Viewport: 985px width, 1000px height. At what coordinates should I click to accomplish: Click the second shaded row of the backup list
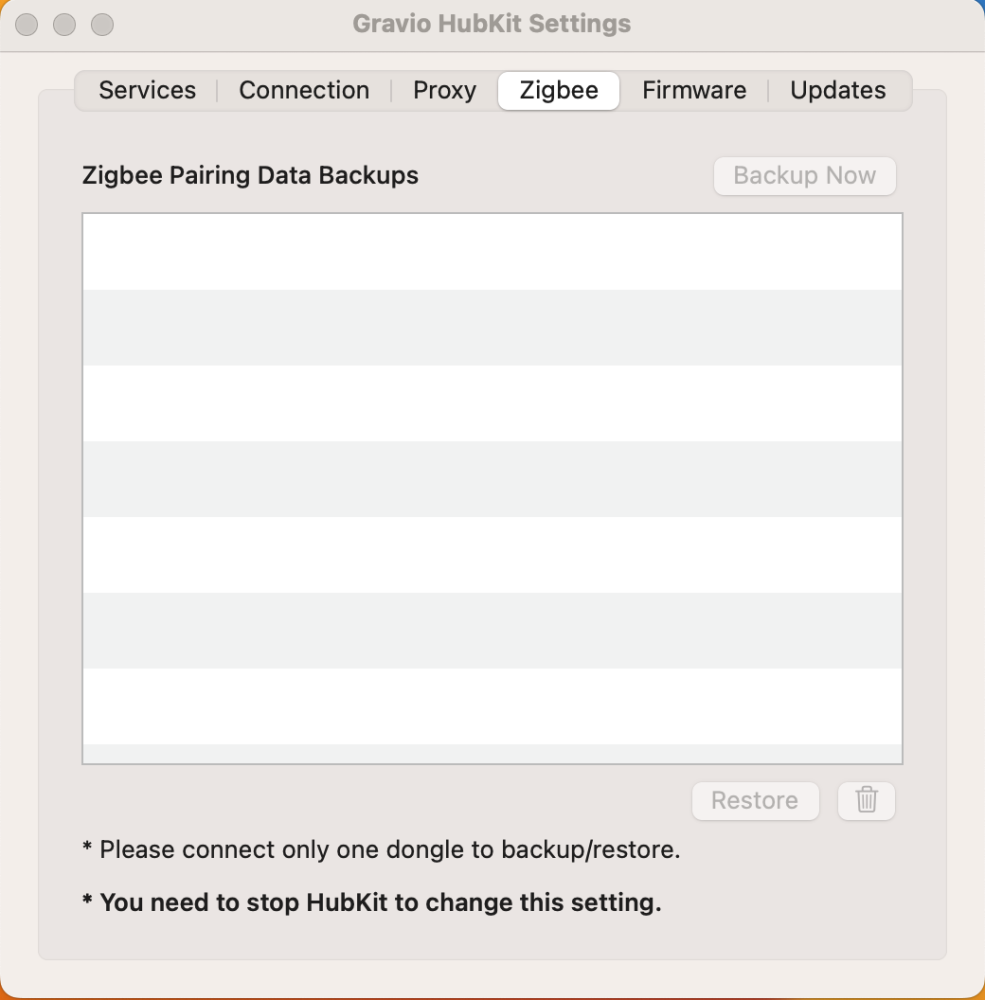[x=492, y=327]
